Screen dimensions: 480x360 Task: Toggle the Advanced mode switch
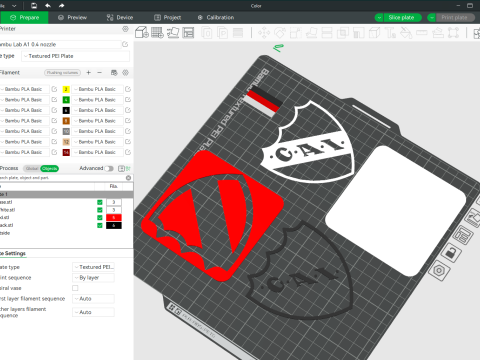click(x=109, y=168)
